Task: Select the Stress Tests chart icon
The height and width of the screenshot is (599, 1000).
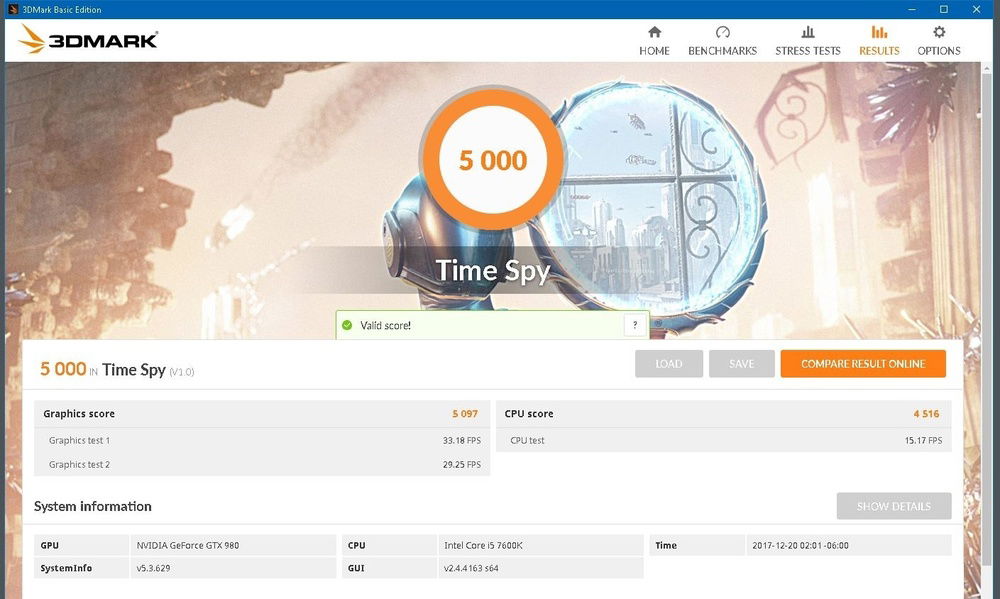Action: coord(807,32)
